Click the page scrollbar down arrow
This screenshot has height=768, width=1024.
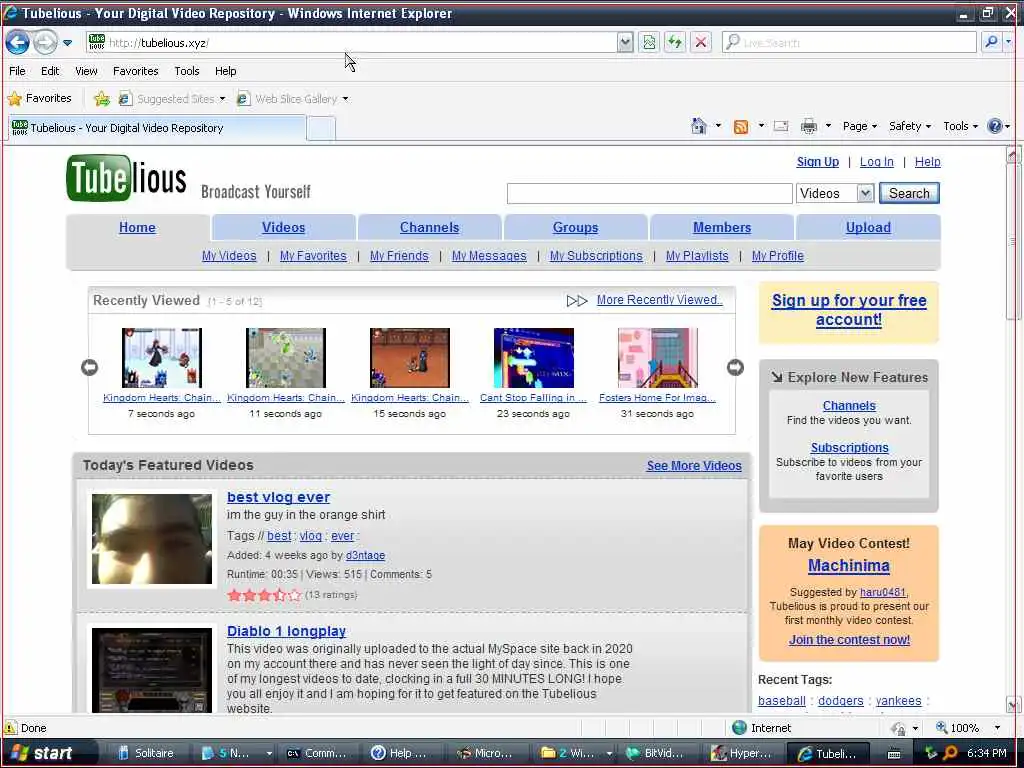click(1013, 705)
